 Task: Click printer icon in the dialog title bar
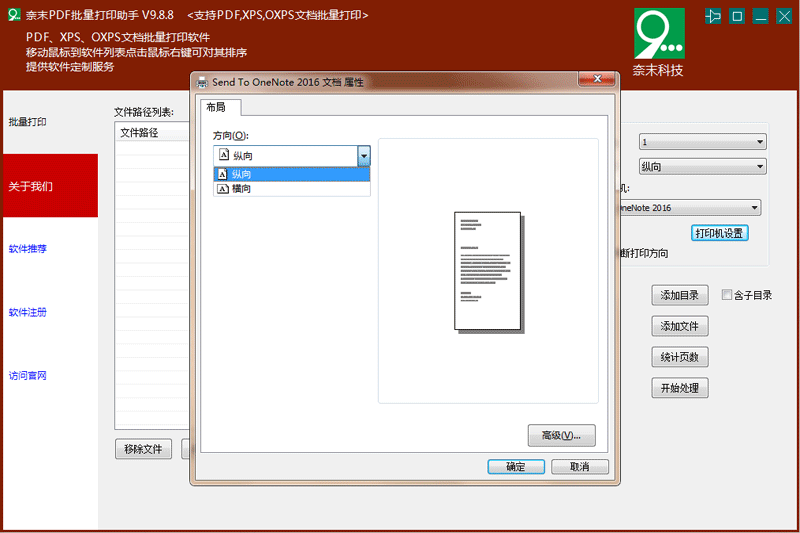202,82
